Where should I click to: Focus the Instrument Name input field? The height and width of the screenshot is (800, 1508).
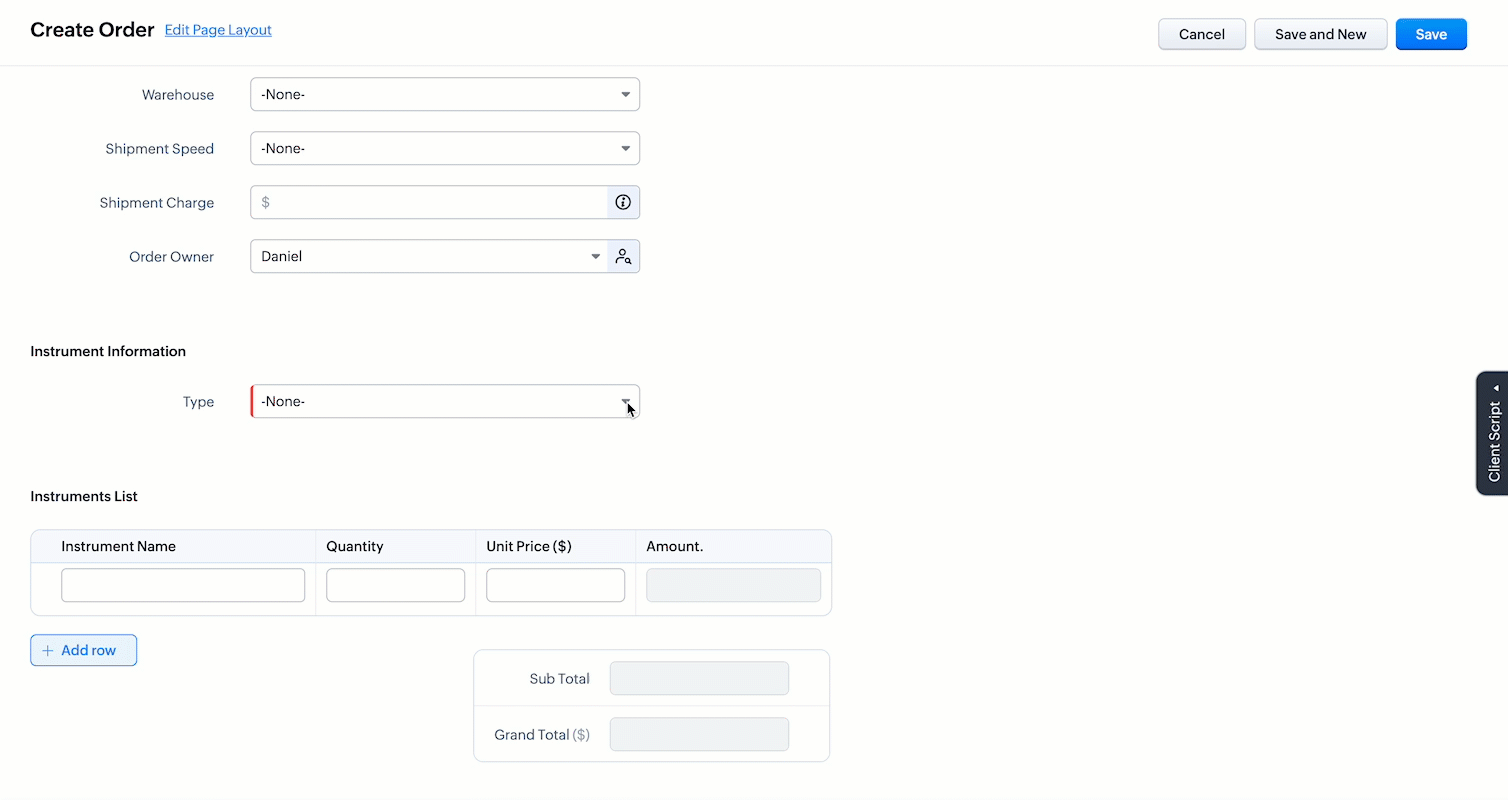pos(183,585)
